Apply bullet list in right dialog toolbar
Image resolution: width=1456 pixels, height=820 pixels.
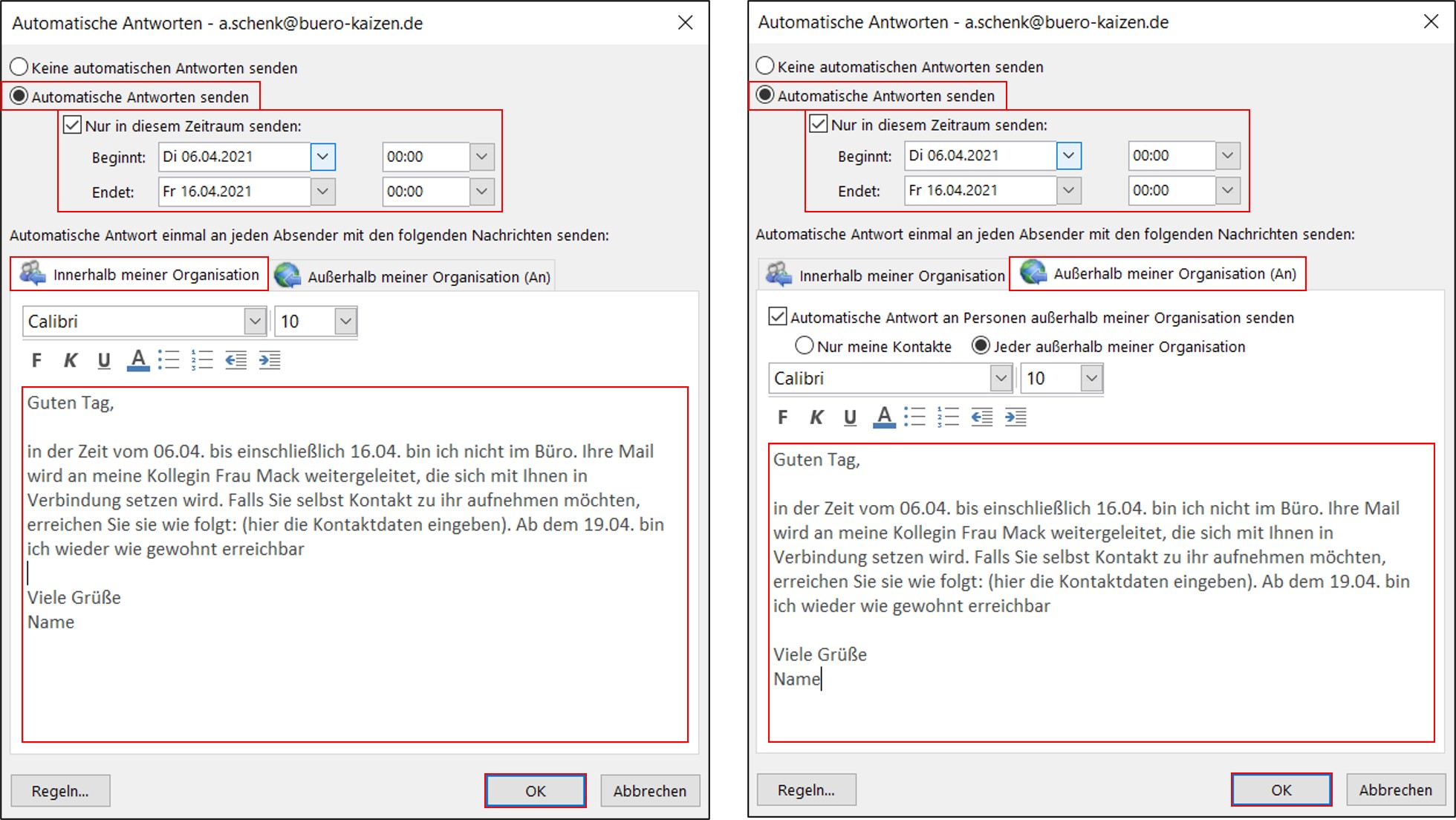(x=914, y=417)
